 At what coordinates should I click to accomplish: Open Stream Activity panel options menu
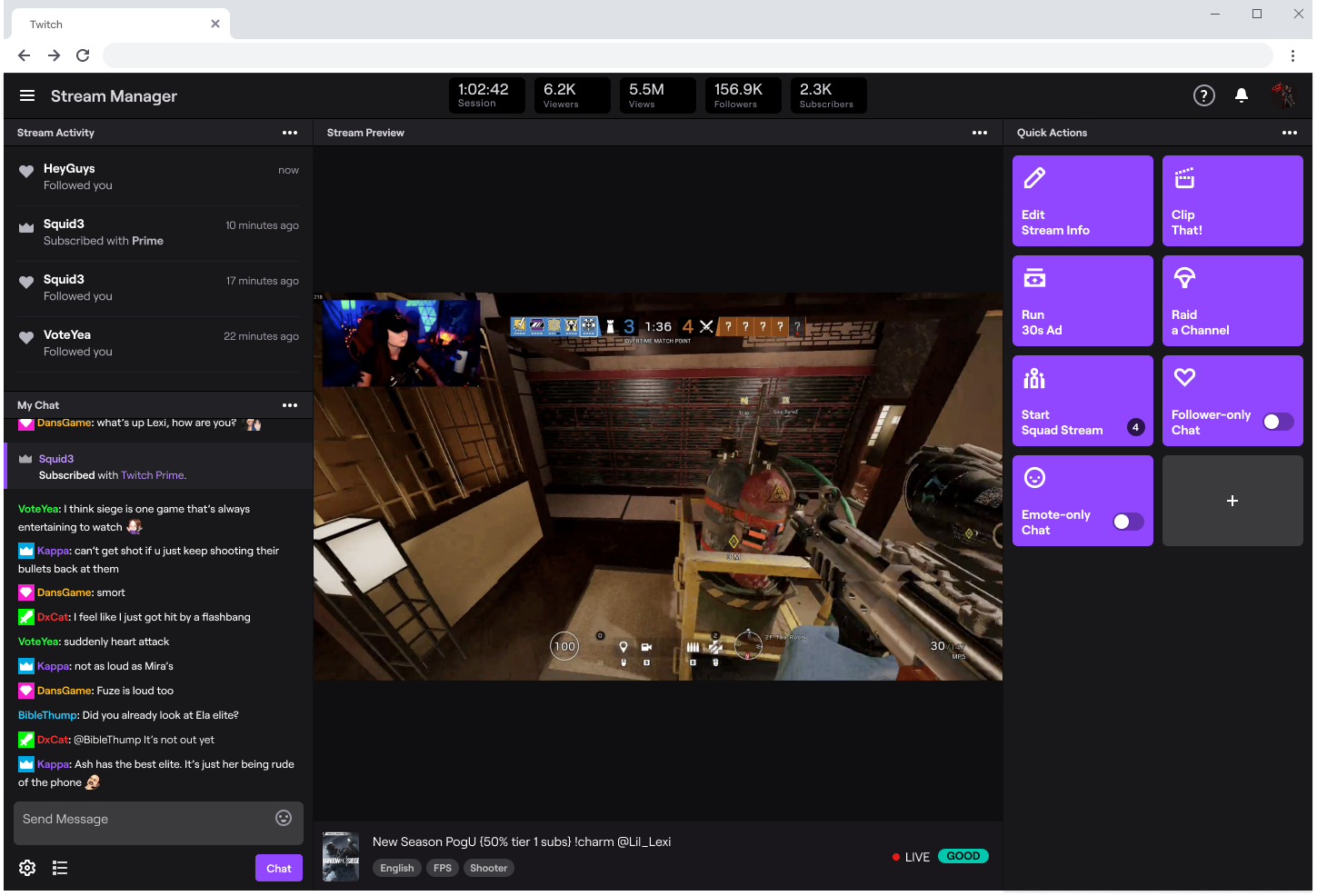click(290, 133)
